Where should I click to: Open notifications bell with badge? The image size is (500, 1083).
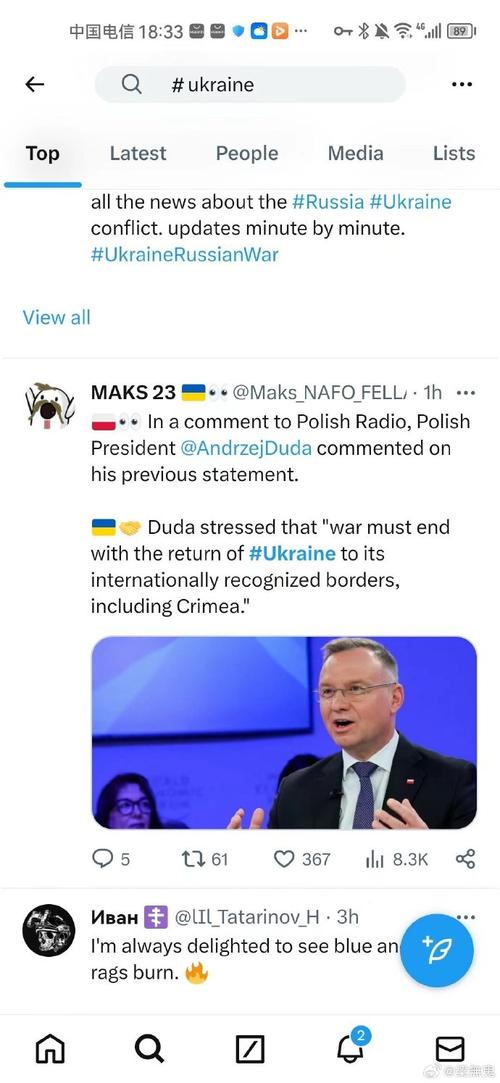(351, 1046)
